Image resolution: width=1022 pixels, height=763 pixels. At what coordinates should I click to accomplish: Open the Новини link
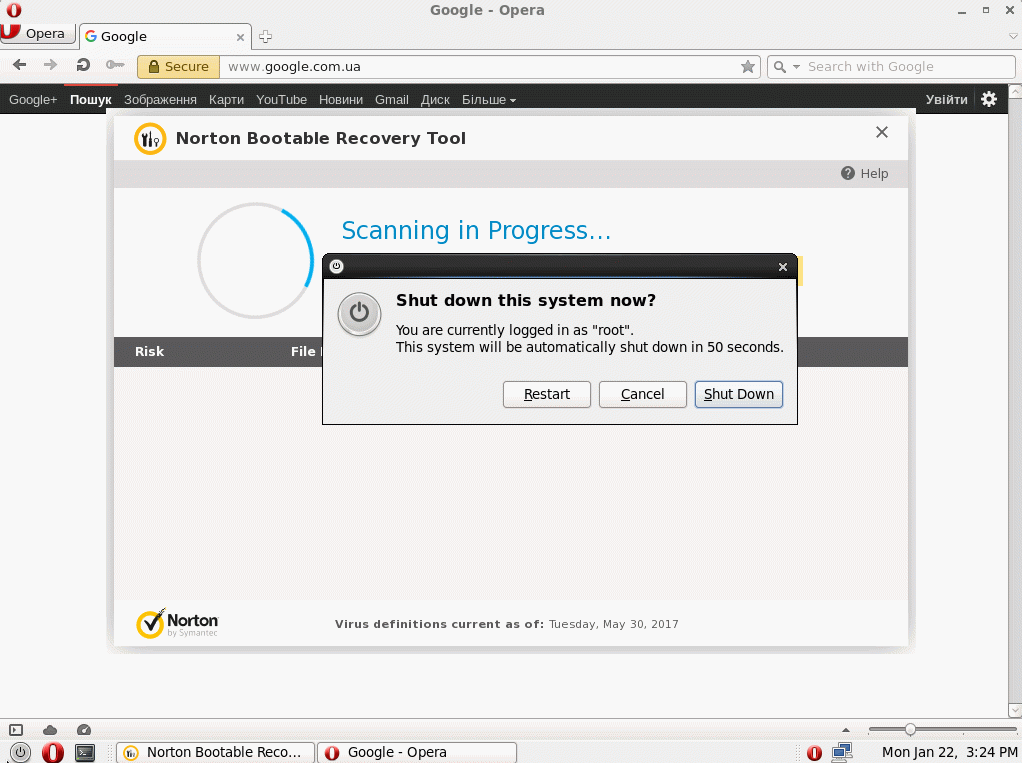[x=341, y=100]
